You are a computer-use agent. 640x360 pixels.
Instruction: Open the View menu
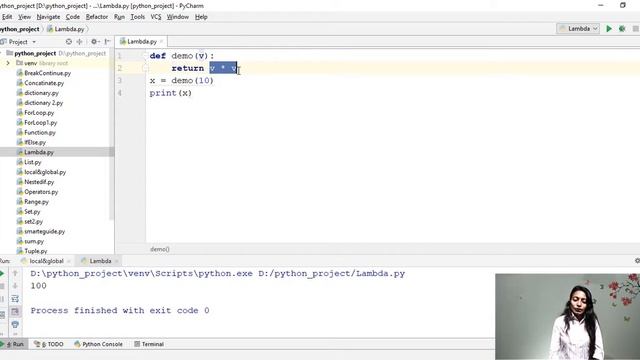point(24,17)
